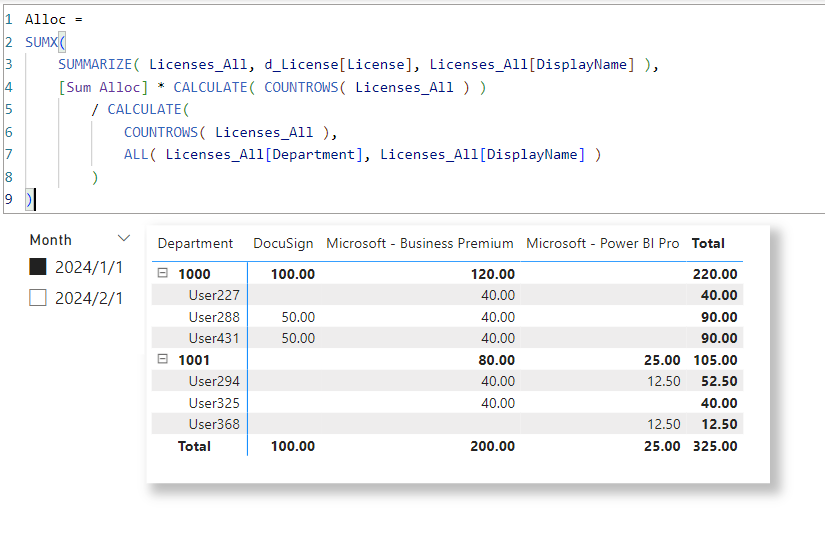Click the closing parenthesis on line 9
Viewport: 825px width, 540px height.
(29, 199)
